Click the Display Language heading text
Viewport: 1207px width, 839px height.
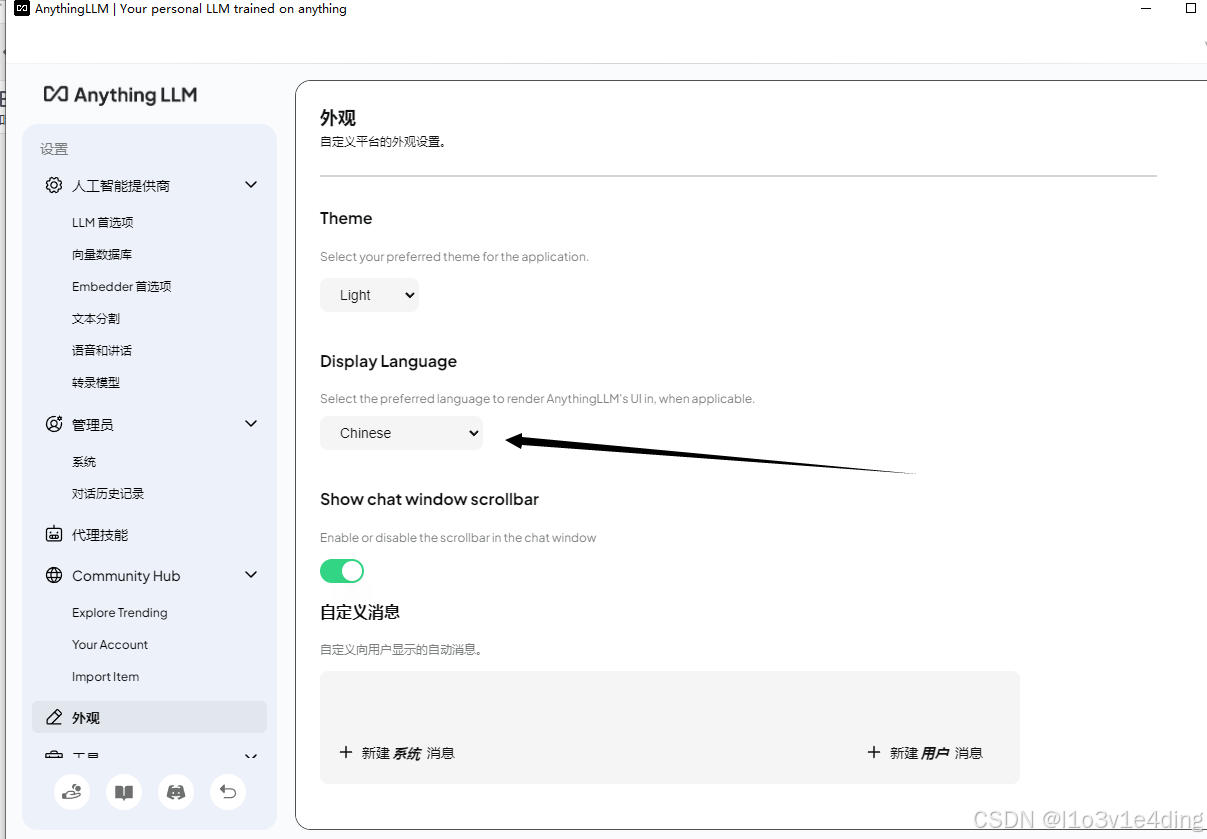[388, 361]
